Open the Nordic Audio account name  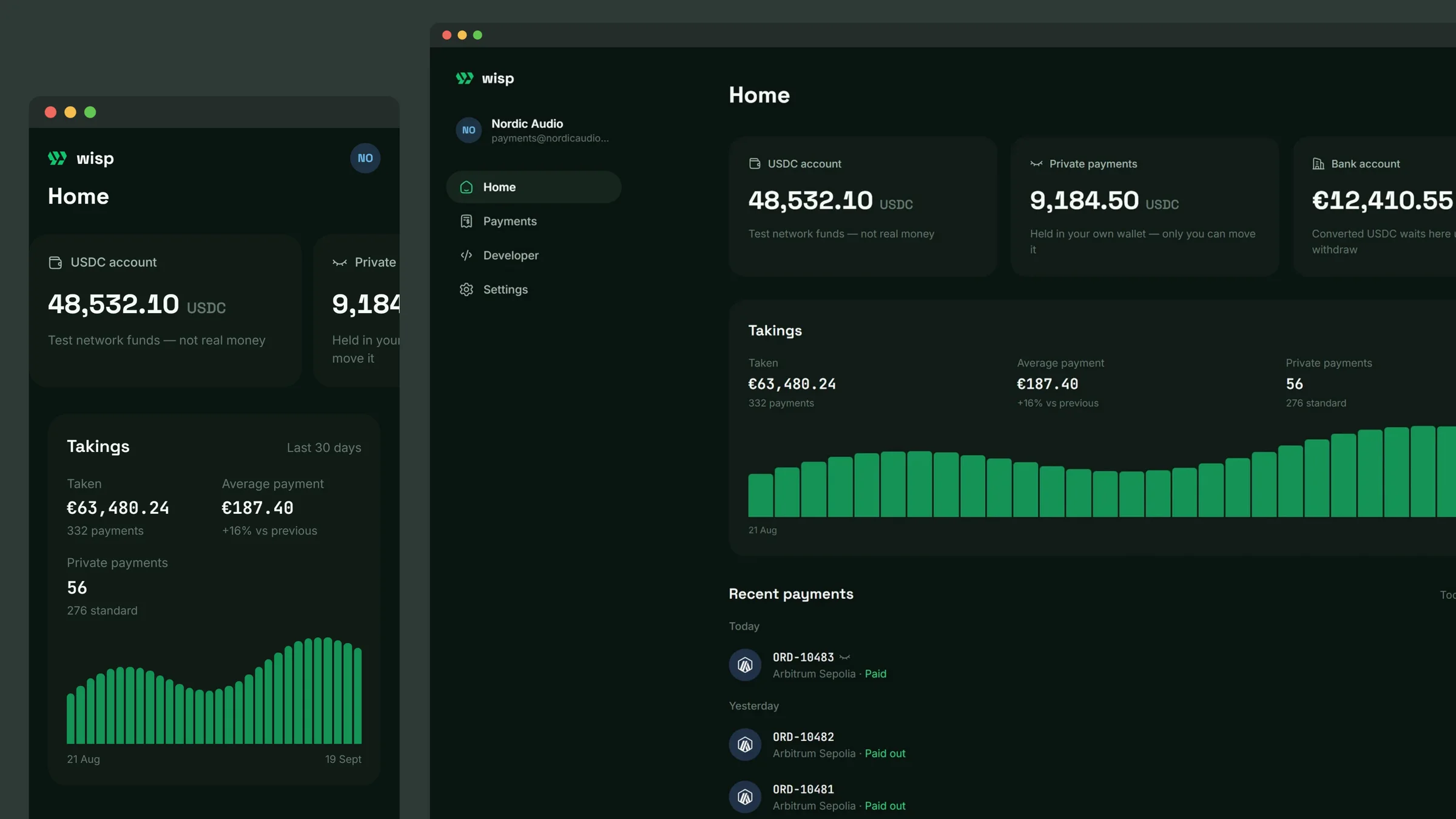[x=527, y=123]
